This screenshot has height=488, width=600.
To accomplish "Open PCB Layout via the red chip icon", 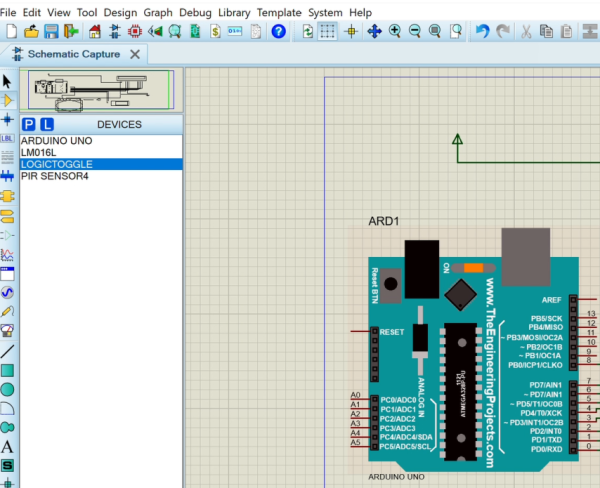I will [x=135, y=31].
